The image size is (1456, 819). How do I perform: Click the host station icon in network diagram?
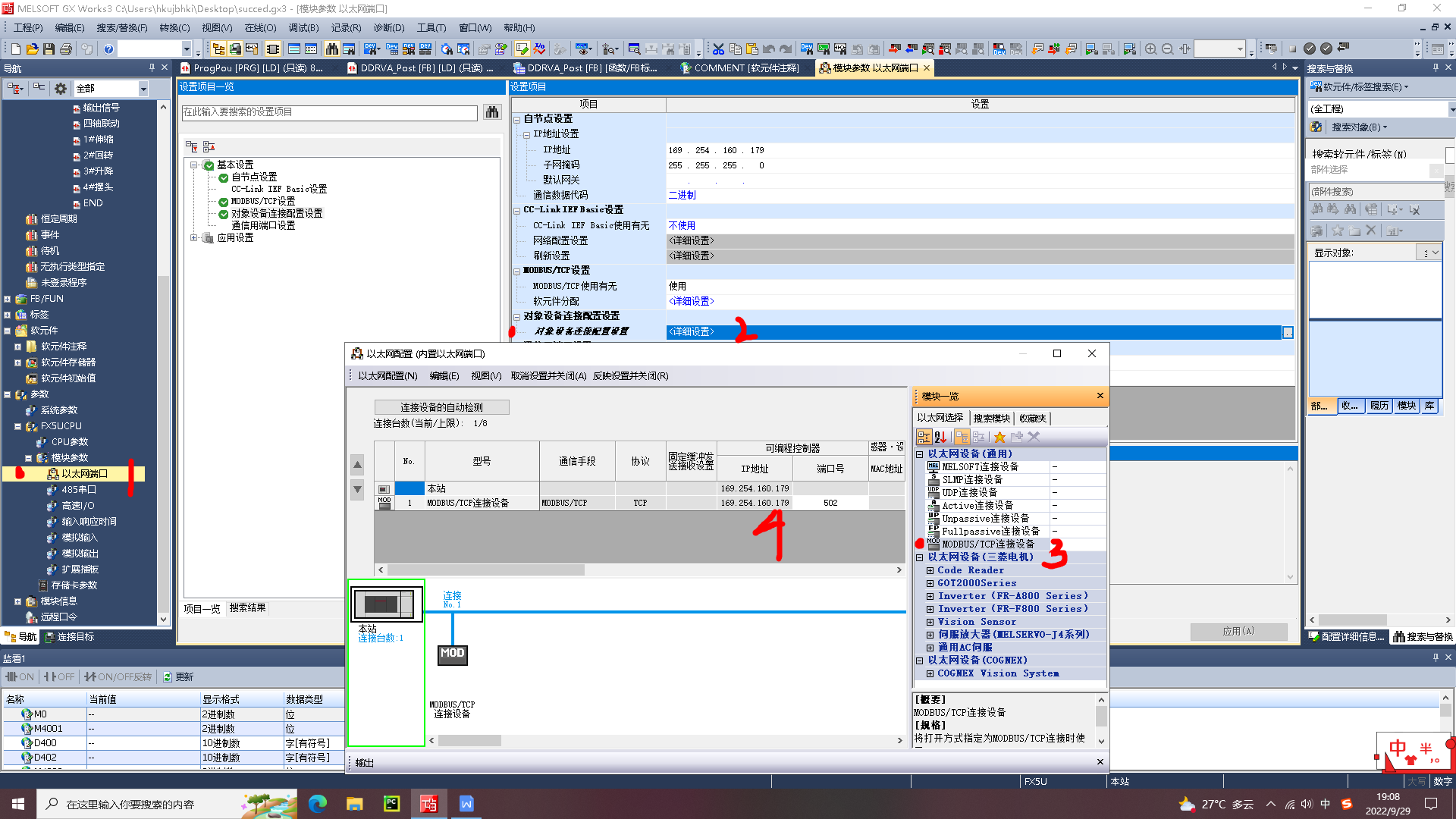[386, 604]
